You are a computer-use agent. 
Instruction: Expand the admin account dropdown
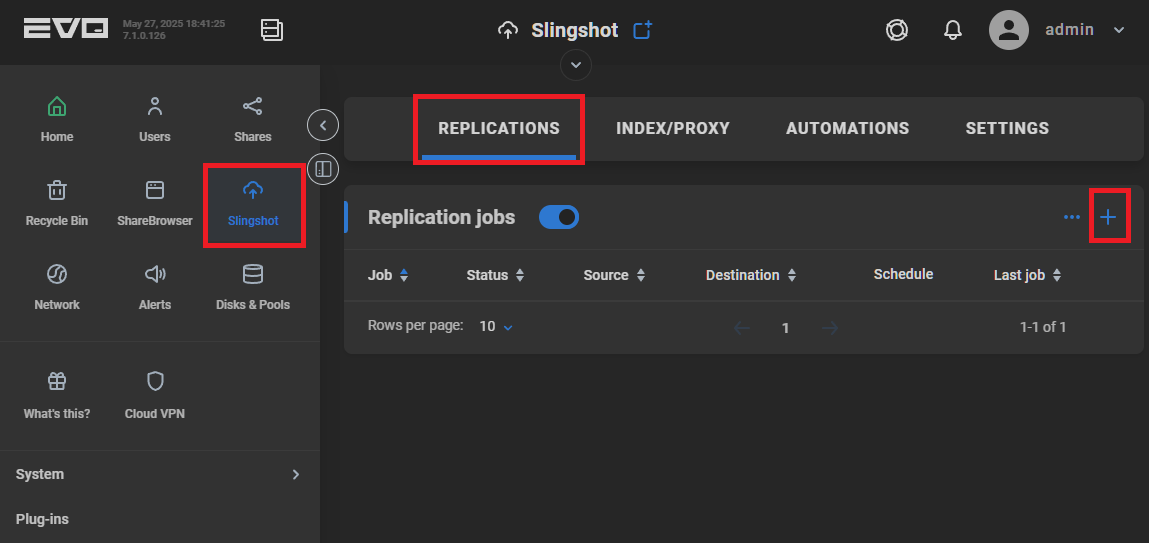[1118, 30]
